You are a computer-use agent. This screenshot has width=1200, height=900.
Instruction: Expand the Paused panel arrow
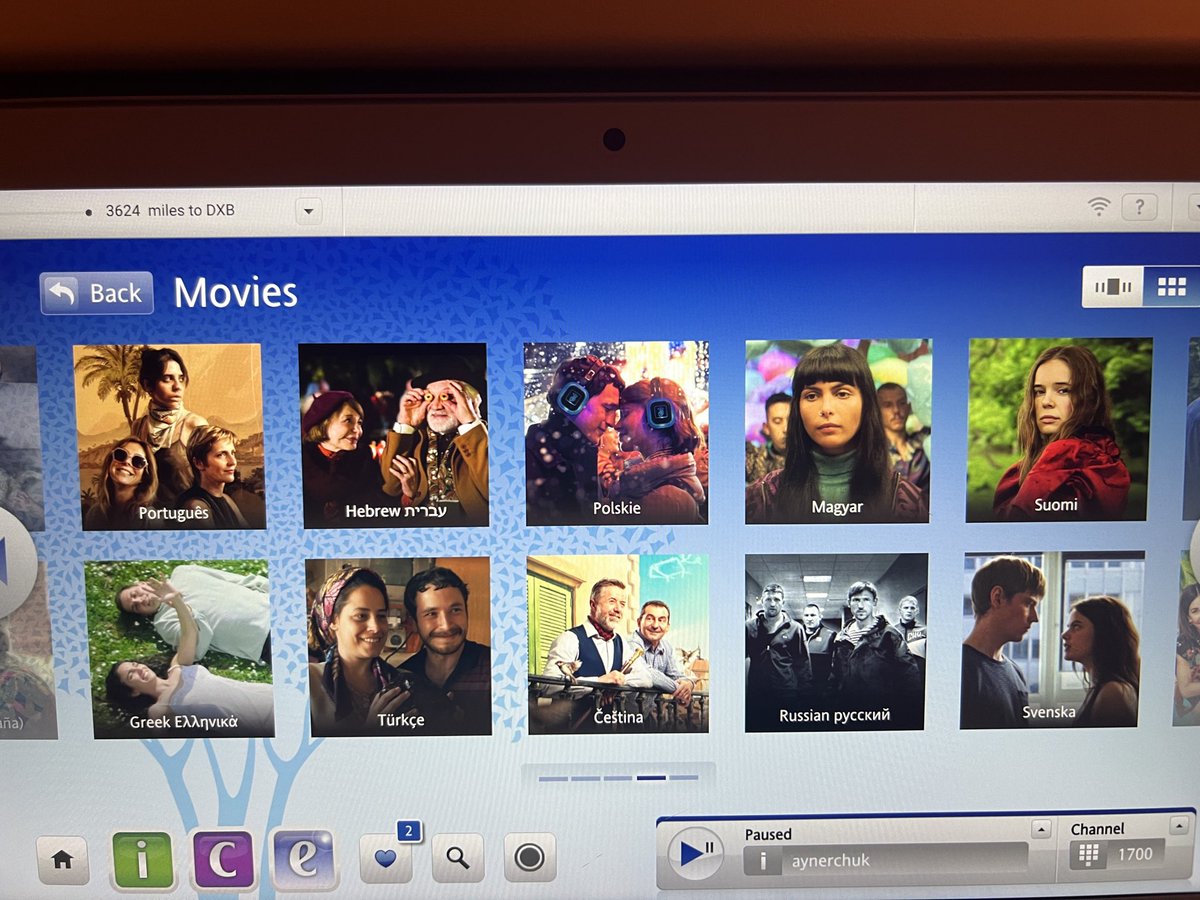click(1041, 829)
